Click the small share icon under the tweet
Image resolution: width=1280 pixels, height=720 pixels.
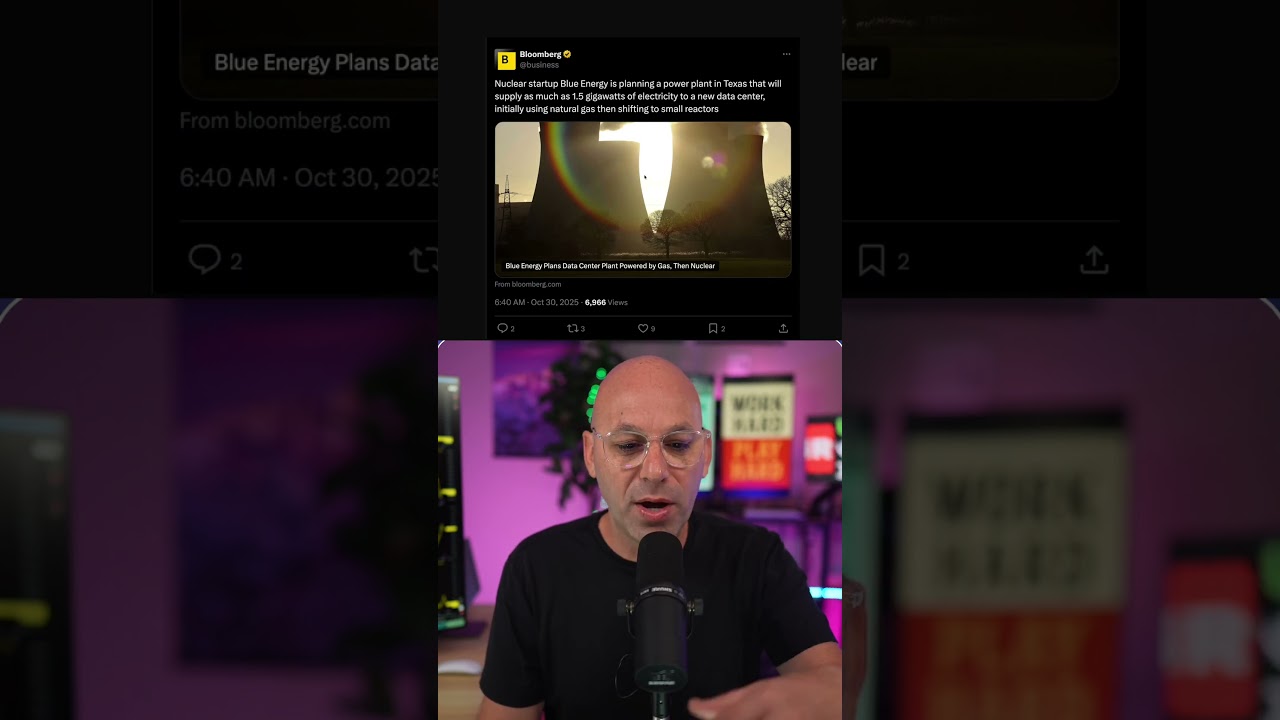point(783,328)
